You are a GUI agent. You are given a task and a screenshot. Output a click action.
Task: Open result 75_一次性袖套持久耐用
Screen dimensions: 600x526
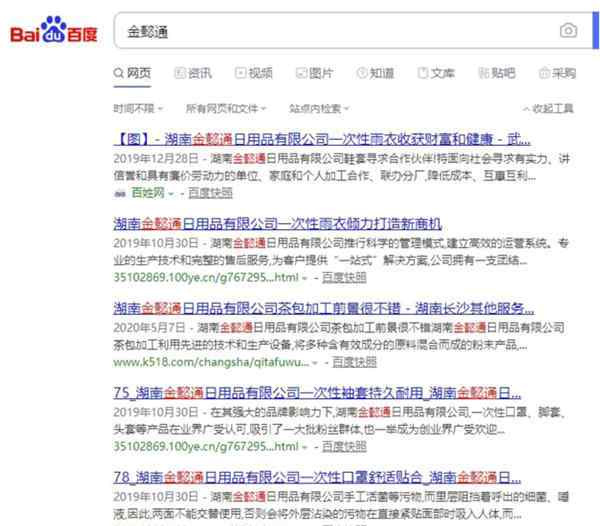(x=317, y=393)
